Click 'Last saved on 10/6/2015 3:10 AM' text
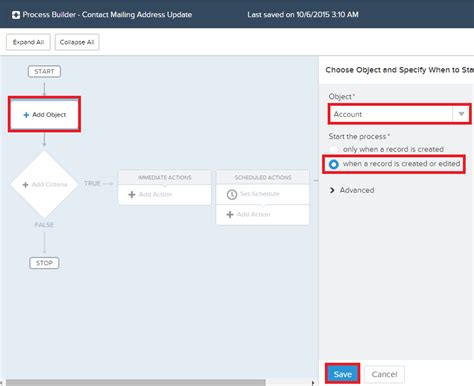 [x=303, y=15]
